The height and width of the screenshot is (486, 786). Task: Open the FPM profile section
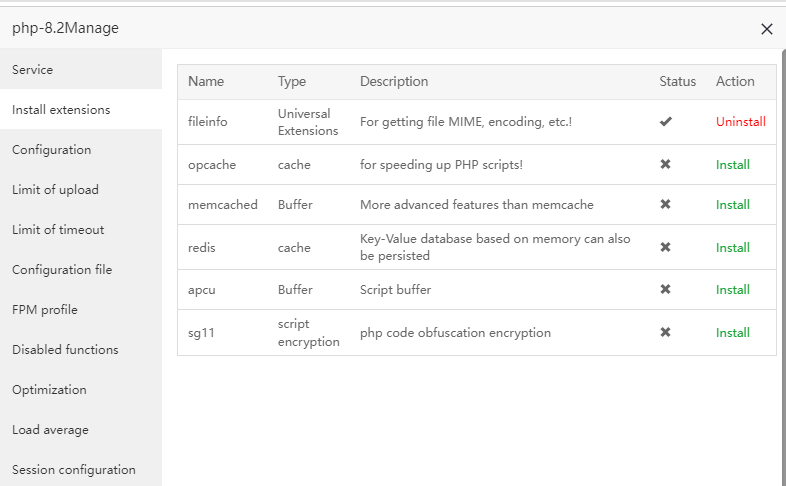click(45, 310)
